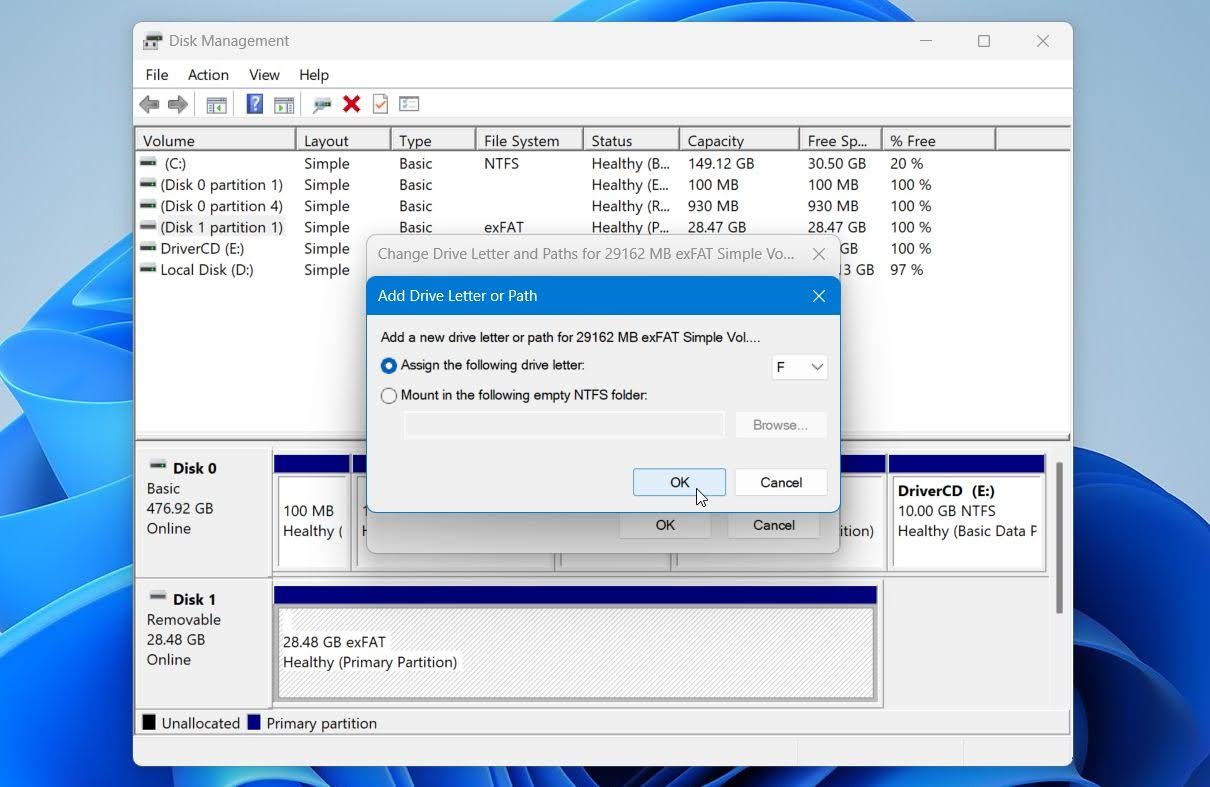Click the Status column header
Screen dimensions: 1210x787
[631, 141]
